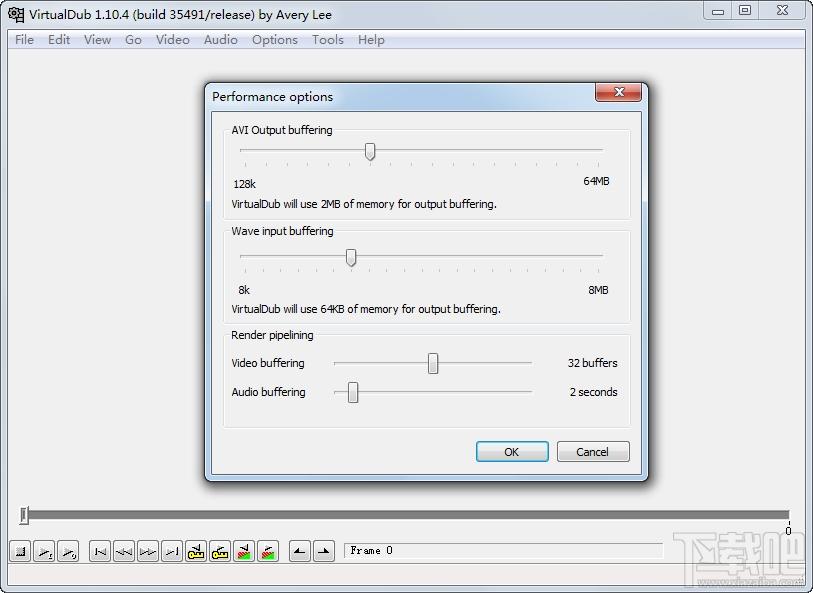Click the "8k" minimum label

point(244,290)
